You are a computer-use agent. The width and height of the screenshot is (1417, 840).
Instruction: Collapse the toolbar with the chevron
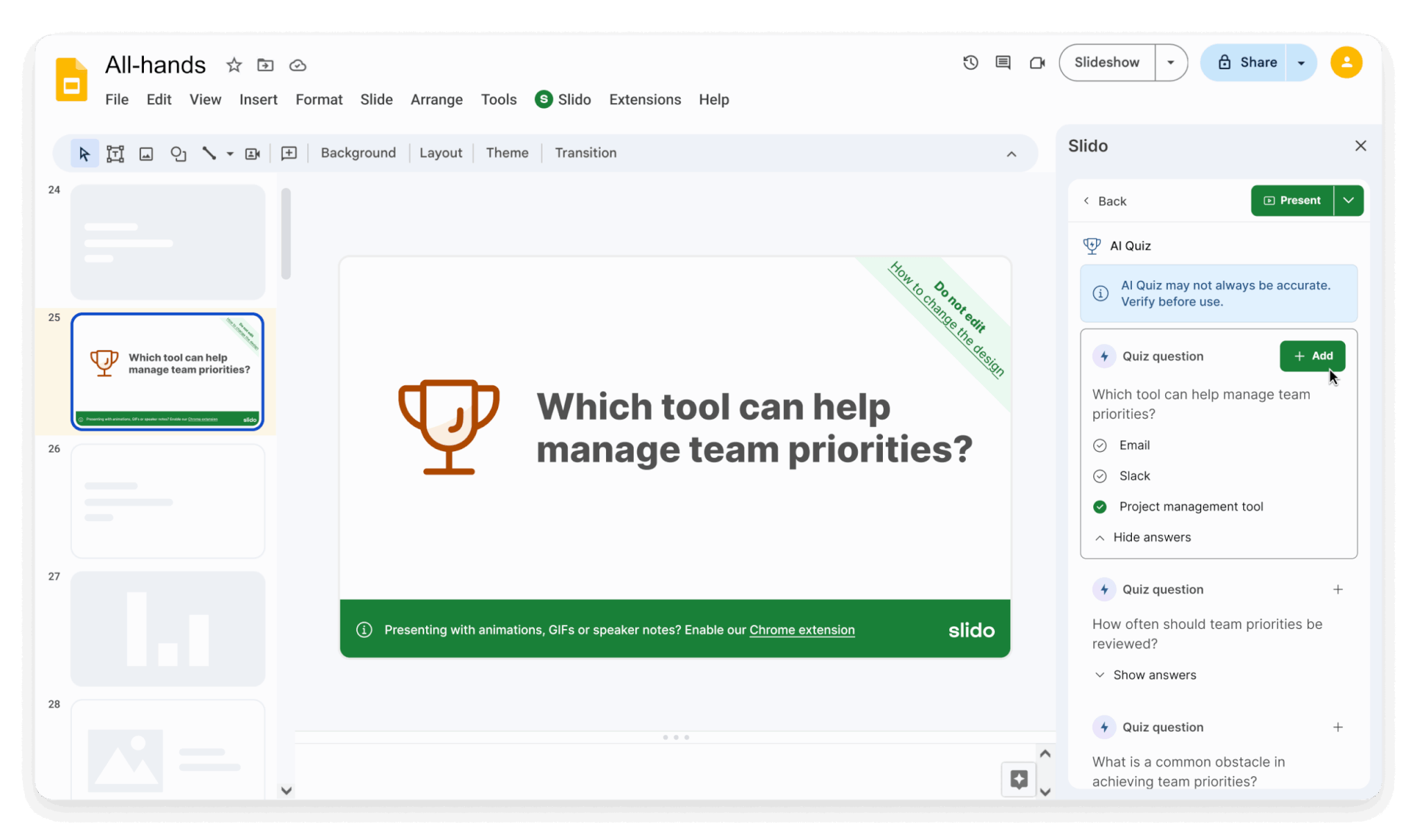click(x=1012, y=153)
